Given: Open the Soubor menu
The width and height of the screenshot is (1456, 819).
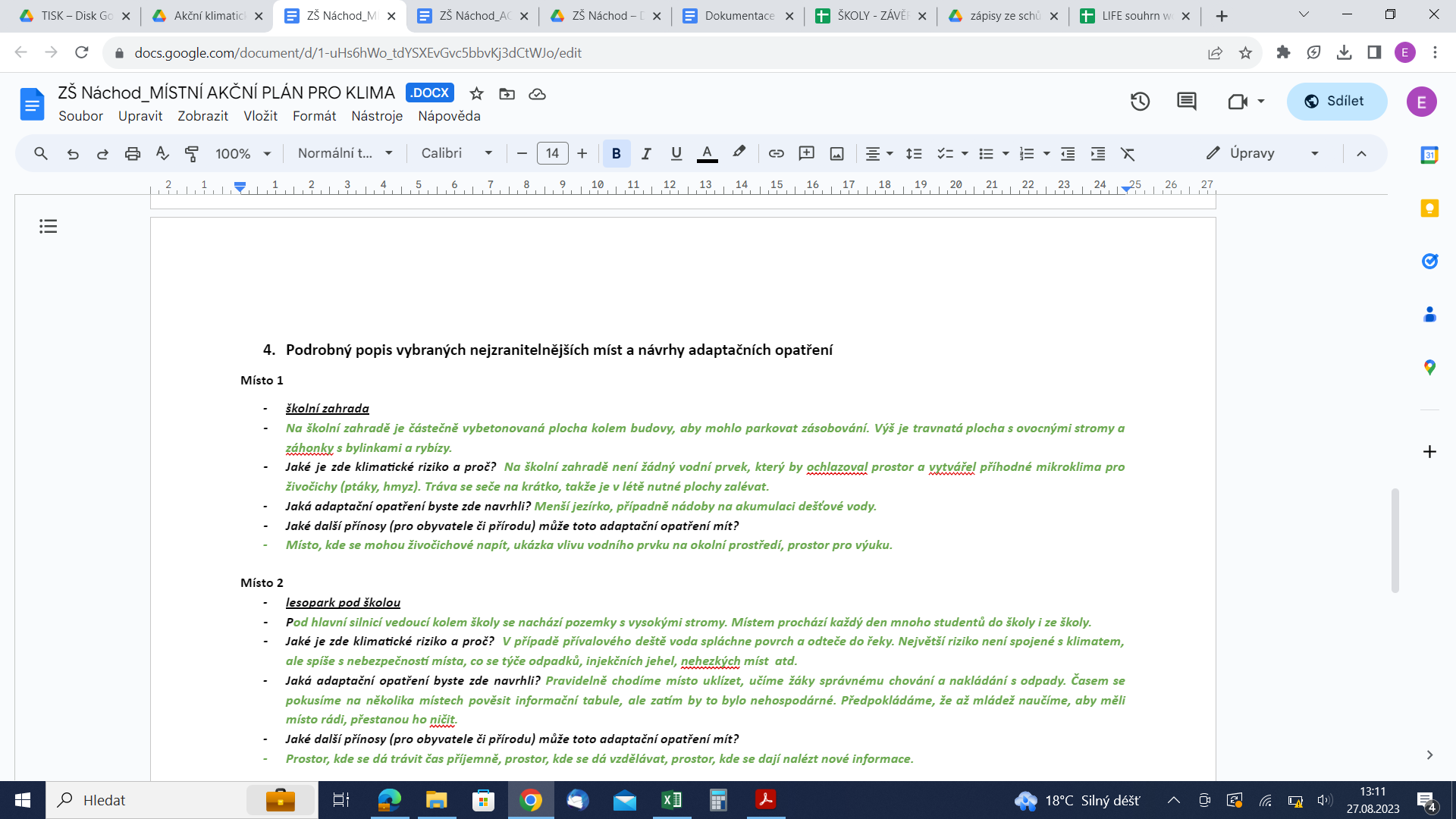Looking at the screenshot, I should pyautogui.click(x=80, y=116).
